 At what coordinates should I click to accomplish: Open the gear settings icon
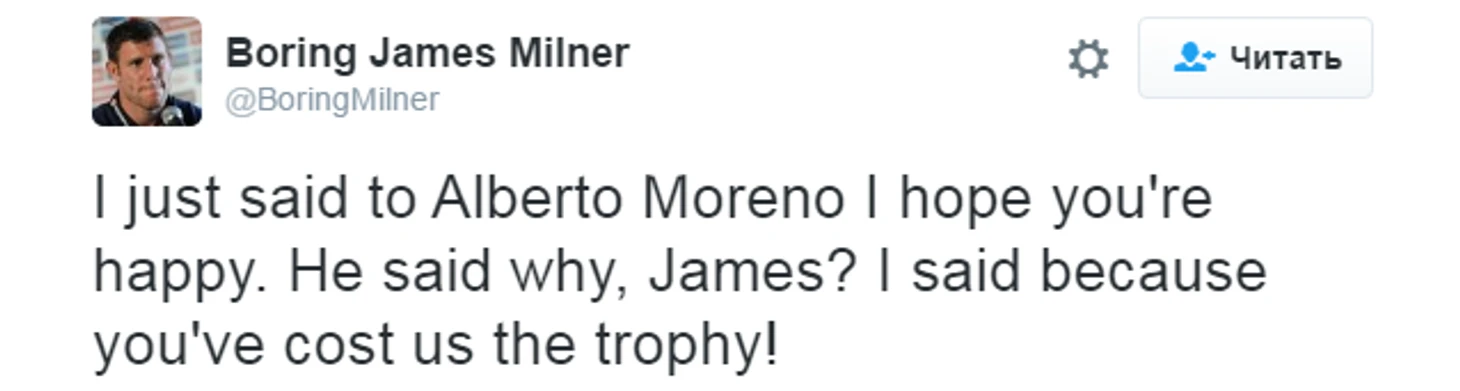[x=1088, y=59]
